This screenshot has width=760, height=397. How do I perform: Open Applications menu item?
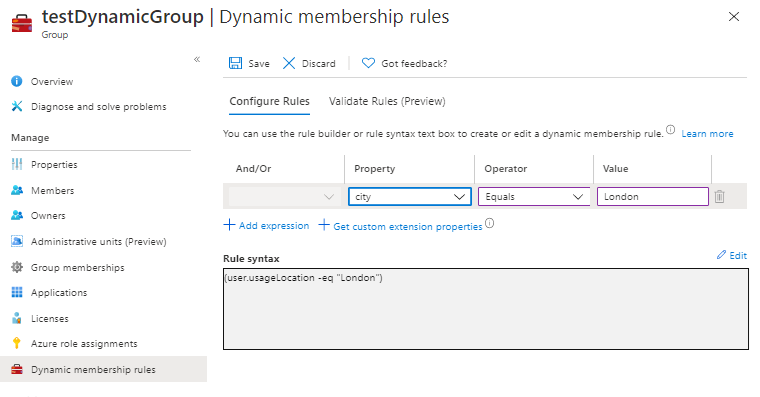[x=59, y=293]
